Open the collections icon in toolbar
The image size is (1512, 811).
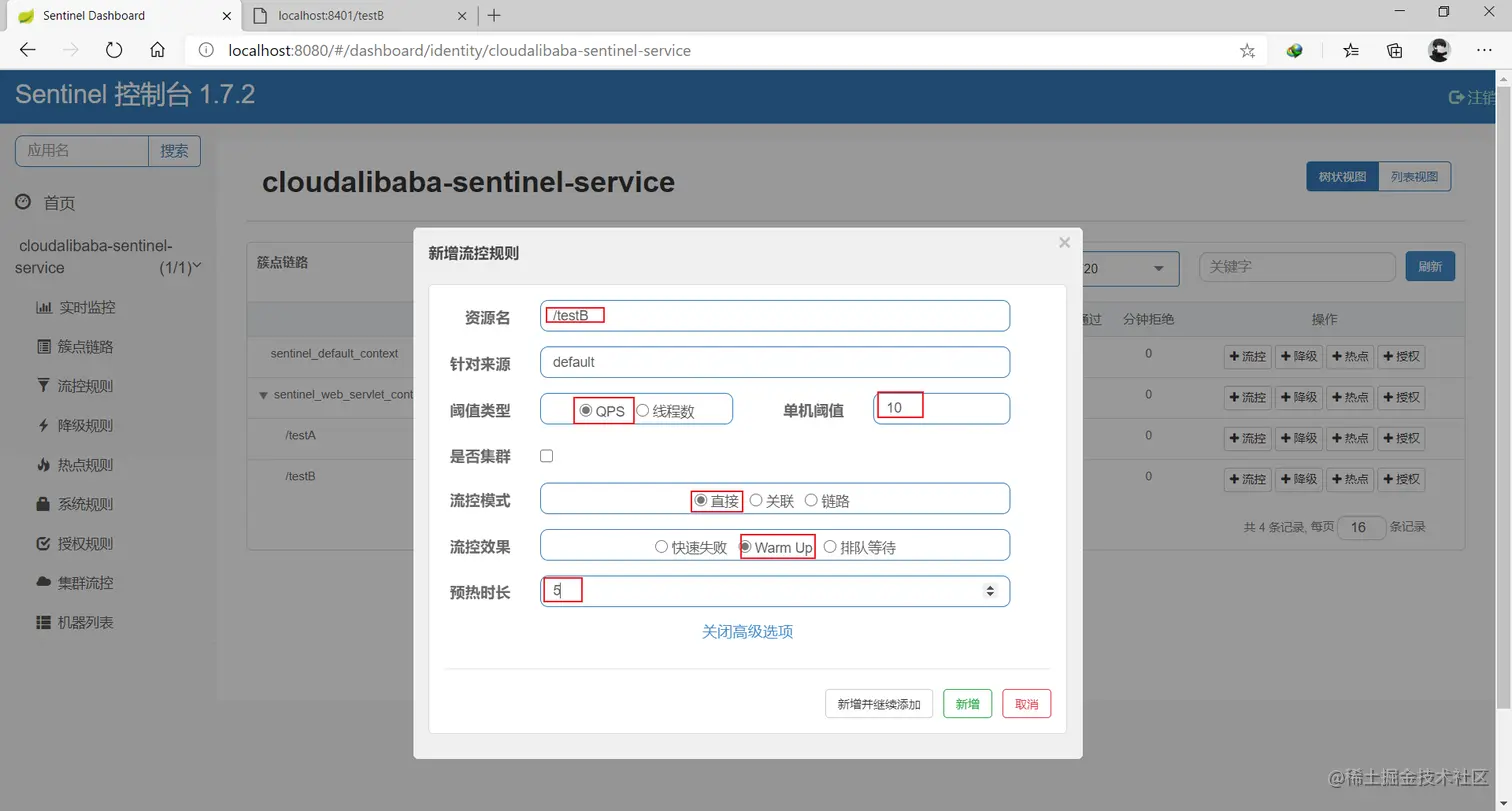[x=1395, y=50]
